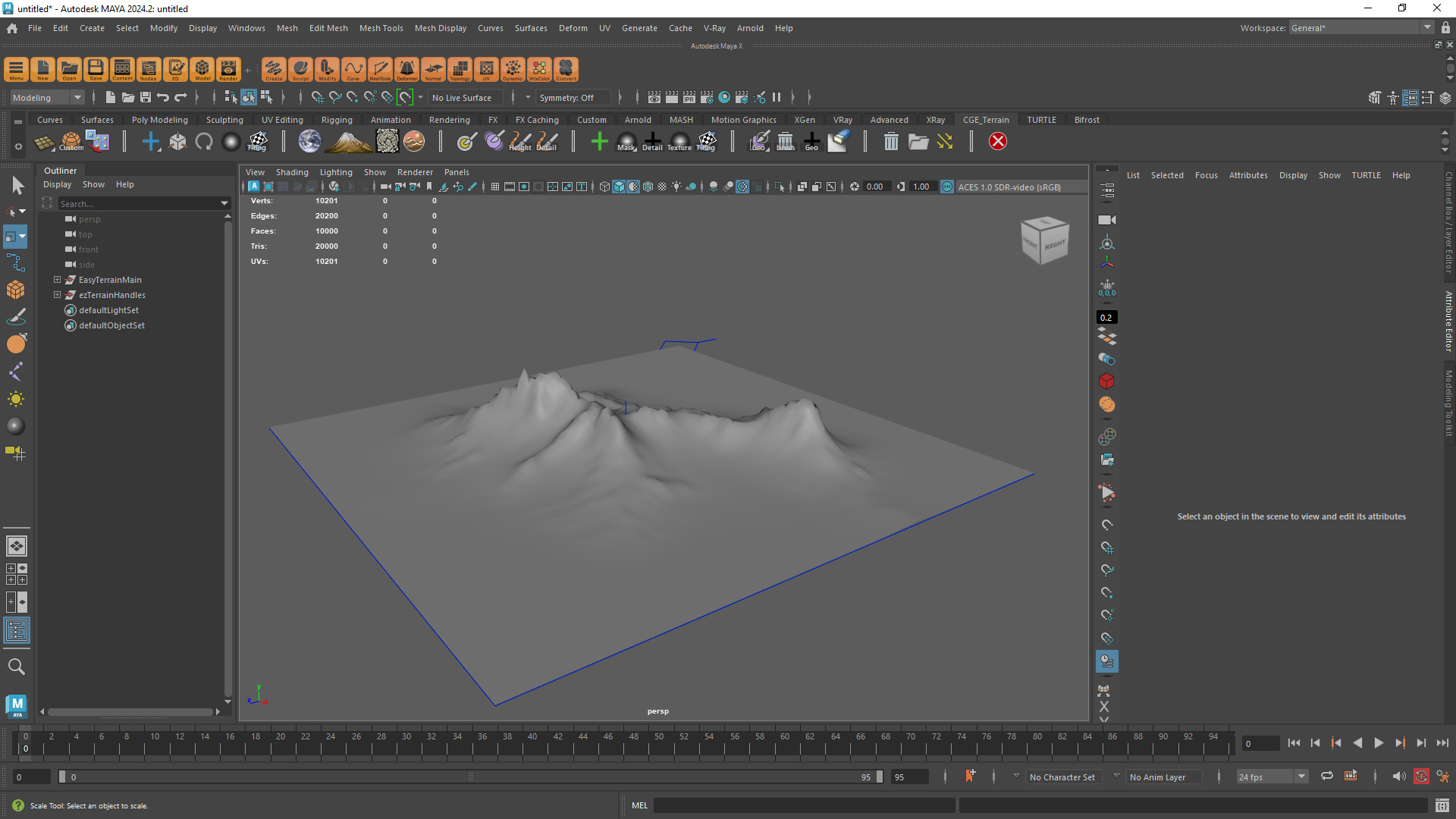Toggle the viewport grid display
1456x819 pixels.
coord(494,187)
